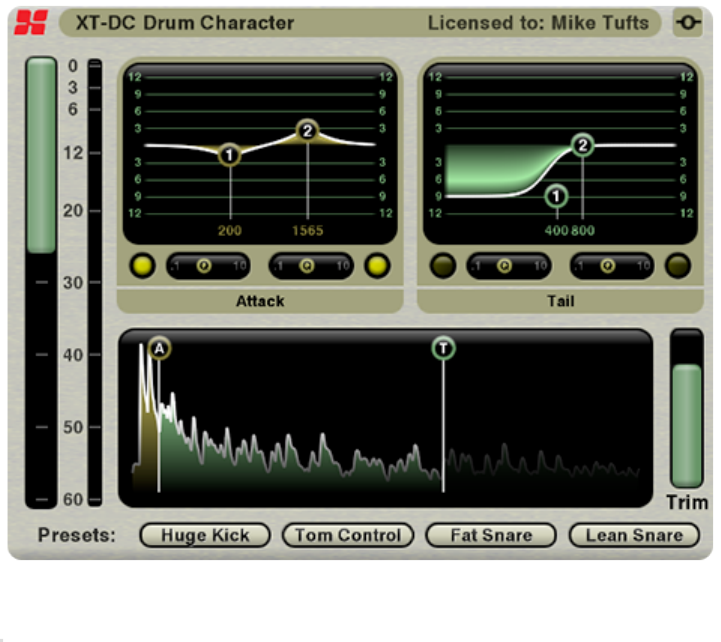Adjust Attack band 2 Q slider
Viewport: 721px width, 642px height.
click(x=311, y=266)
